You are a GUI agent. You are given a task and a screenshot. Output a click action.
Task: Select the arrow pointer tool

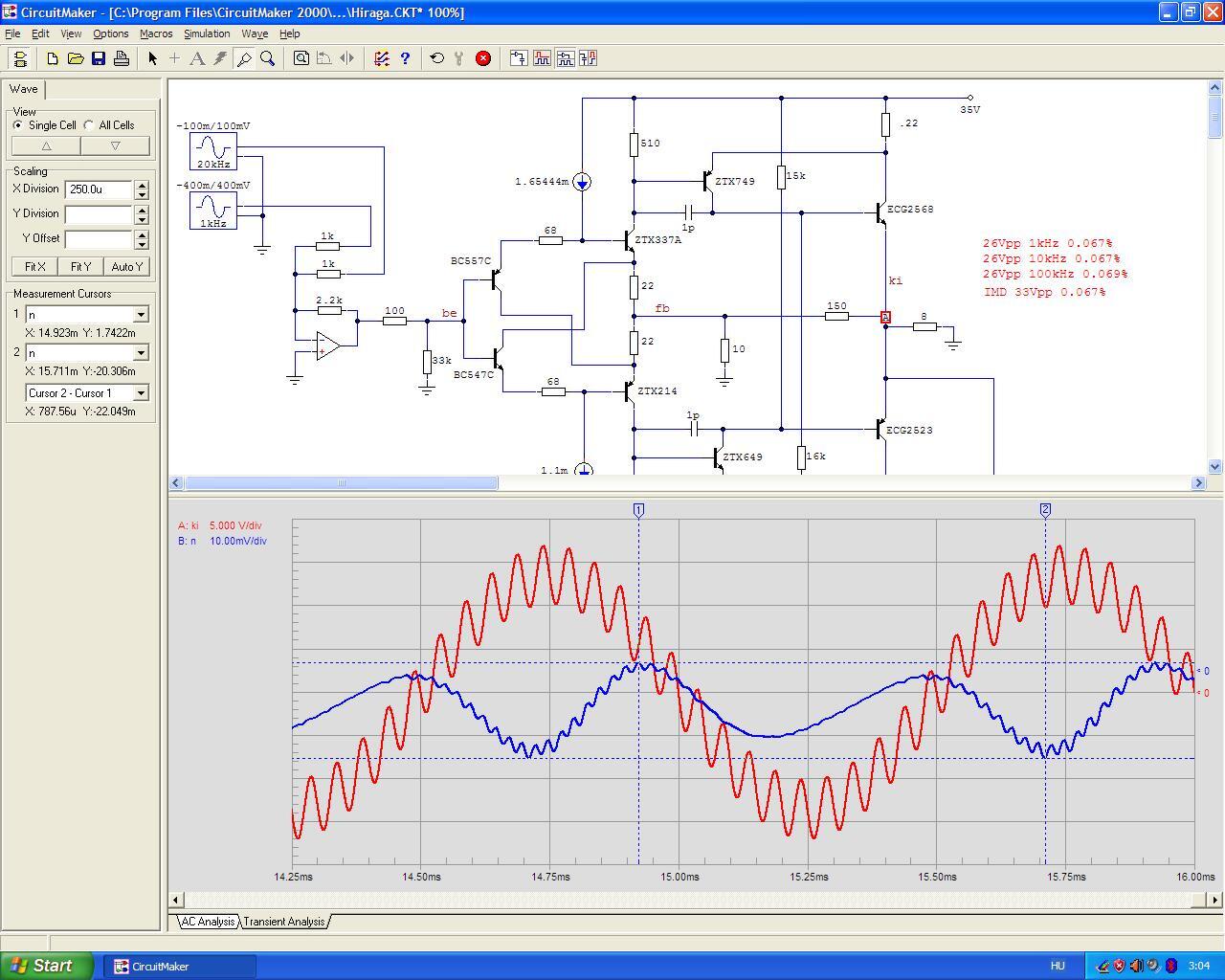pyautogui.click(x=152, y=58)
